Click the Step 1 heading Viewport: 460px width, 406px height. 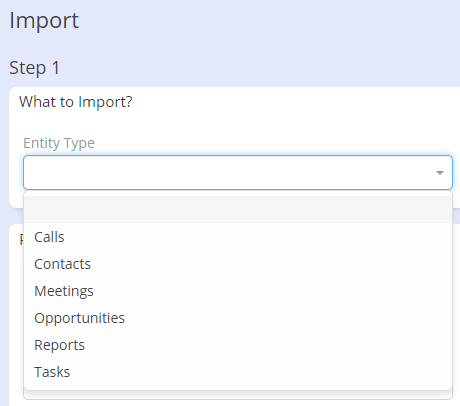click(x=34, y=68)
